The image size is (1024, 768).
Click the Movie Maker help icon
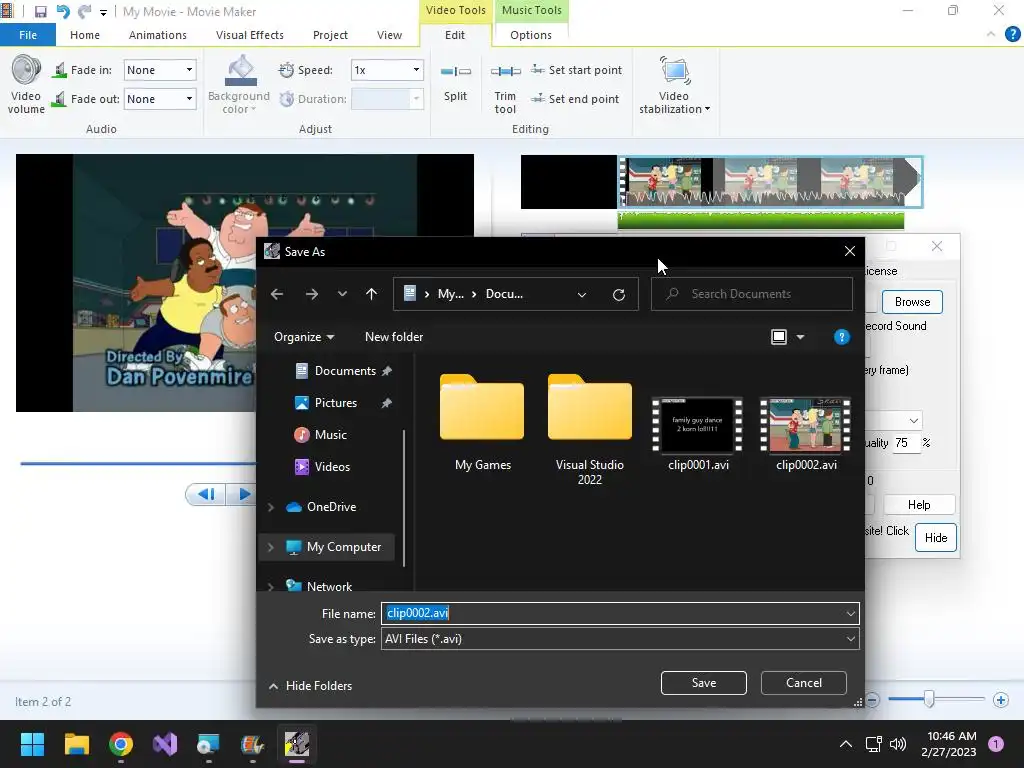[x=1012, y=34]
